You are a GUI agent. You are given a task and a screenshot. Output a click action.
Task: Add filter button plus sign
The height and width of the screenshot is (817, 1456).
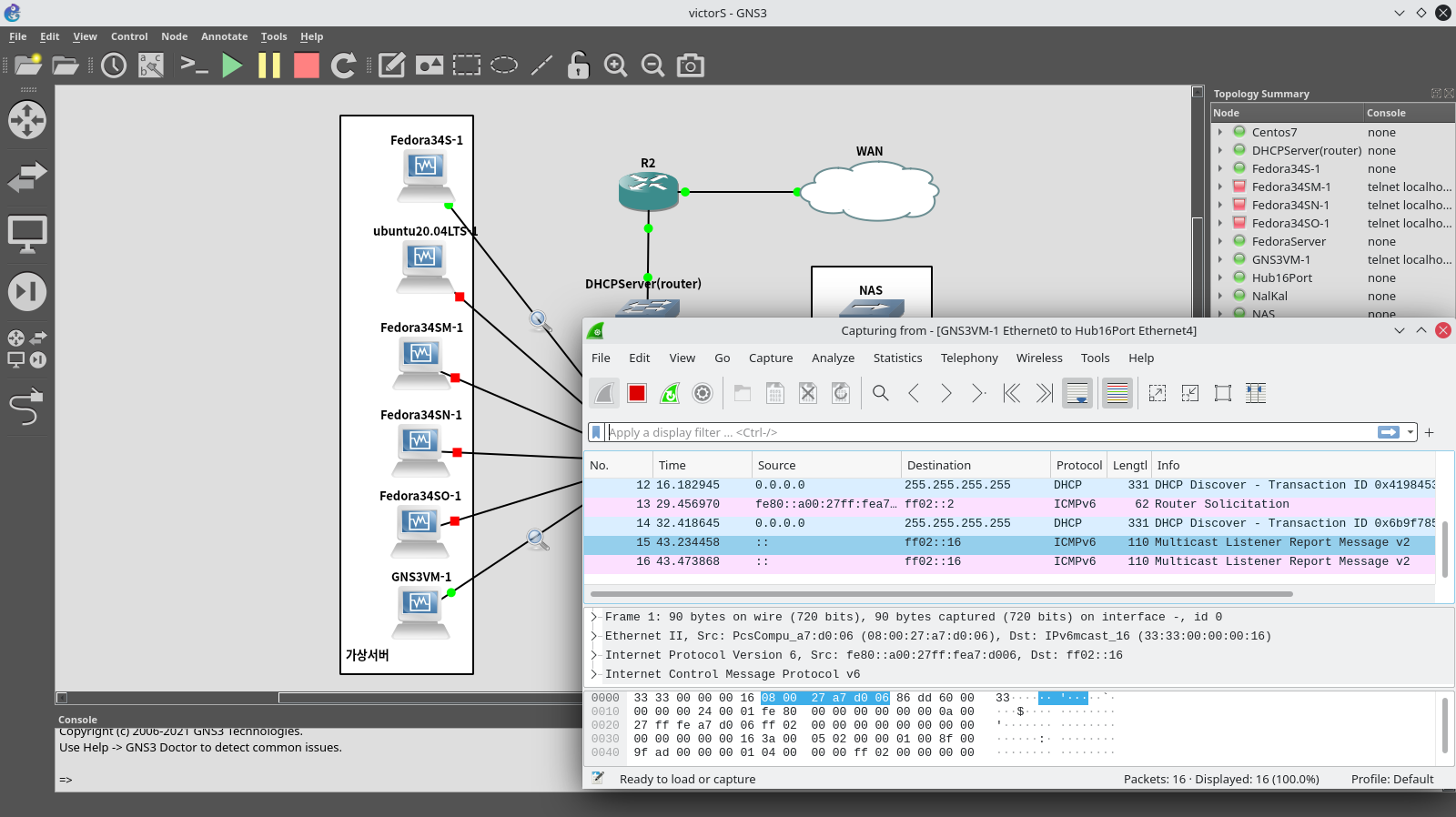(x=1429, y=433)
